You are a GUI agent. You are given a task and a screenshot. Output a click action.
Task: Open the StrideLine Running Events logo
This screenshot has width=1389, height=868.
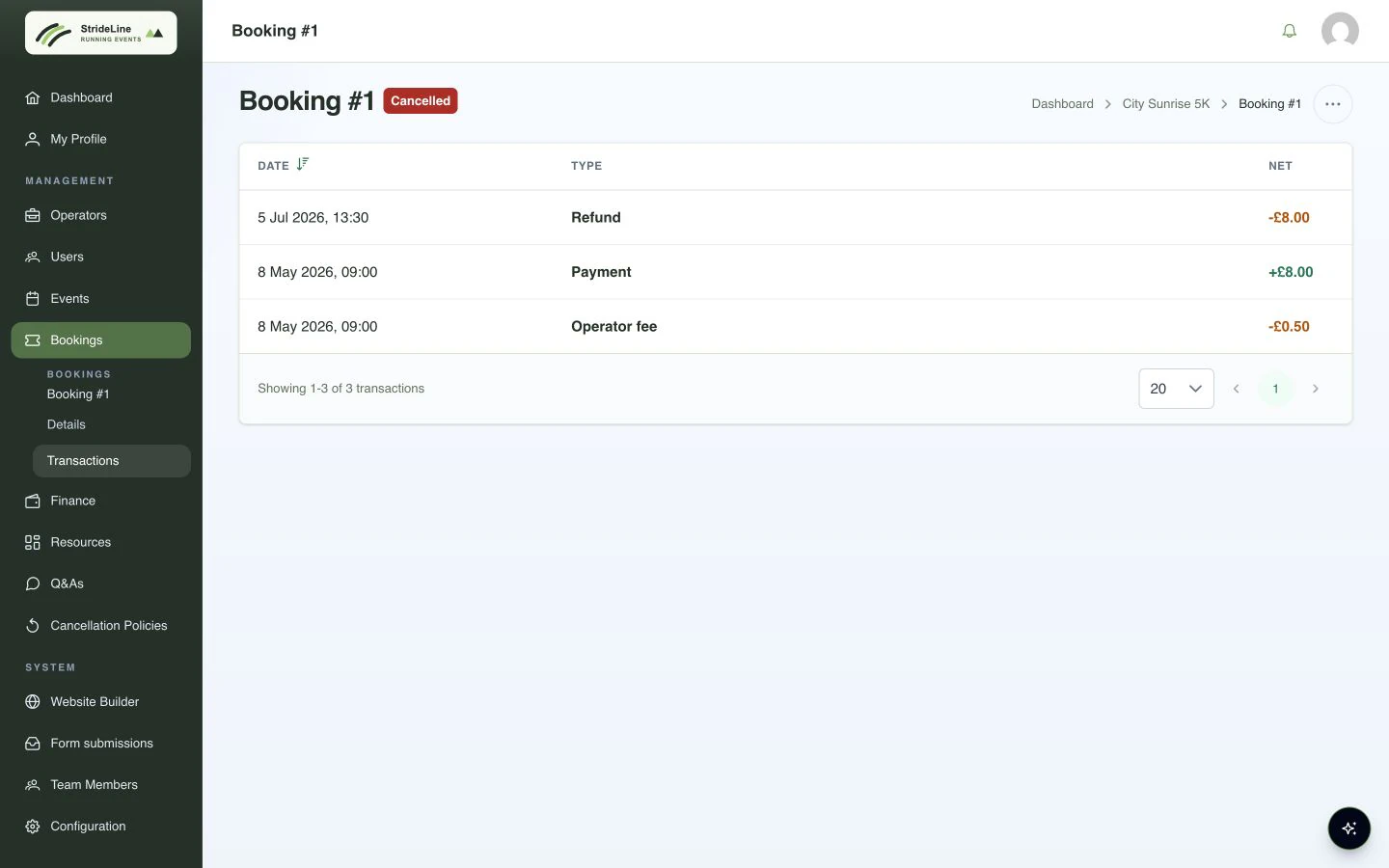[x=101, y=33]
